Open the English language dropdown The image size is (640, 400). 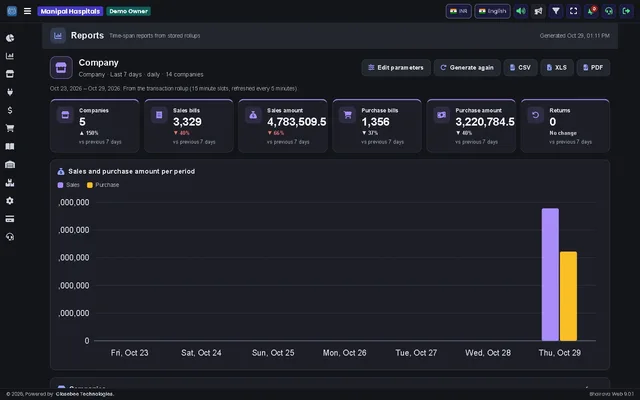click(492, 11)
